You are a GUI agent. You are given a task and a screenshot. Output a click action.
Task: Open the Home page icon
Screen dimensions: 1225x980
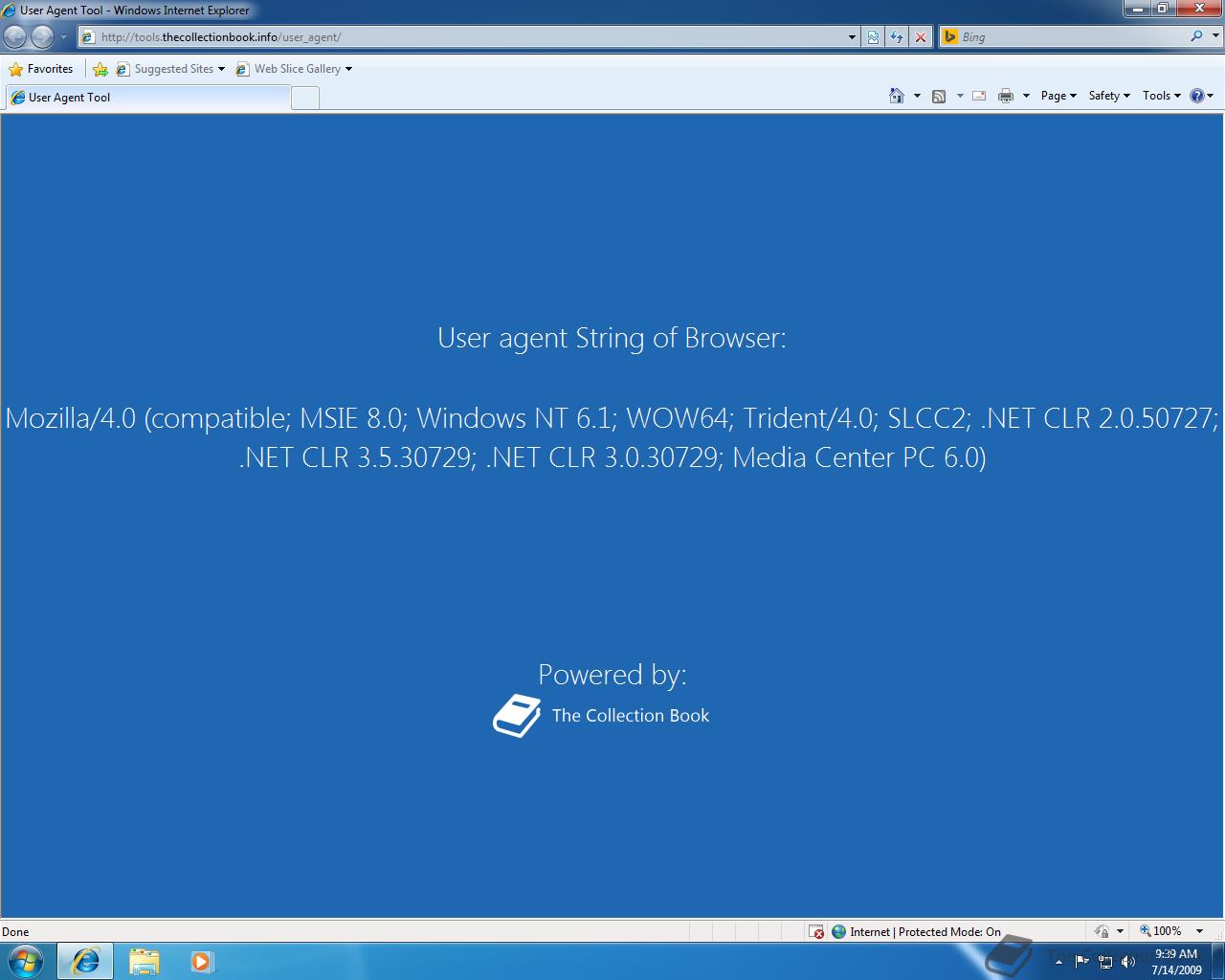(896, 96)
